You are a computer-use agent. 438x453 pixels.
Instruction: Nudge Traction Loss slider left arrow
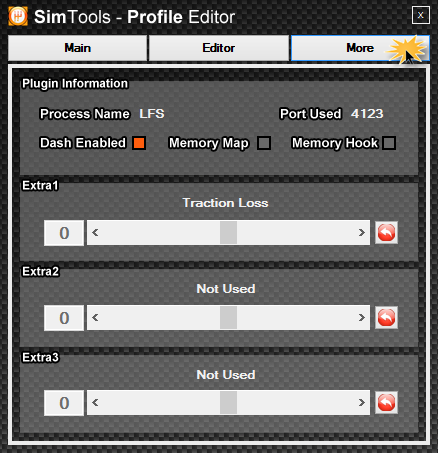coord(95,232)
